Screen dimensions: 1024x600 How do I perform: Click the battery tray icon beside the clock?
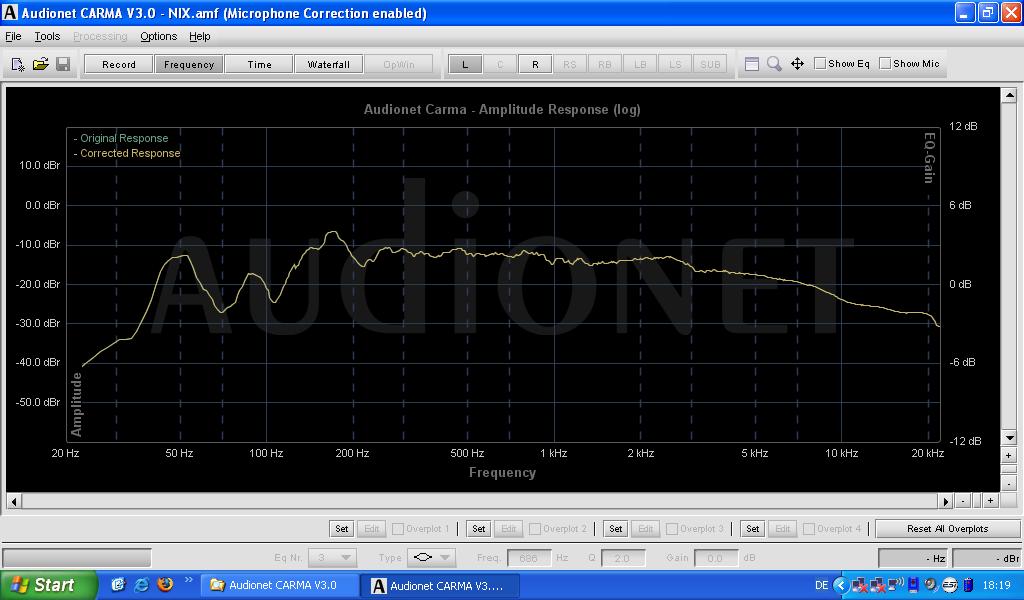(968, 585)
